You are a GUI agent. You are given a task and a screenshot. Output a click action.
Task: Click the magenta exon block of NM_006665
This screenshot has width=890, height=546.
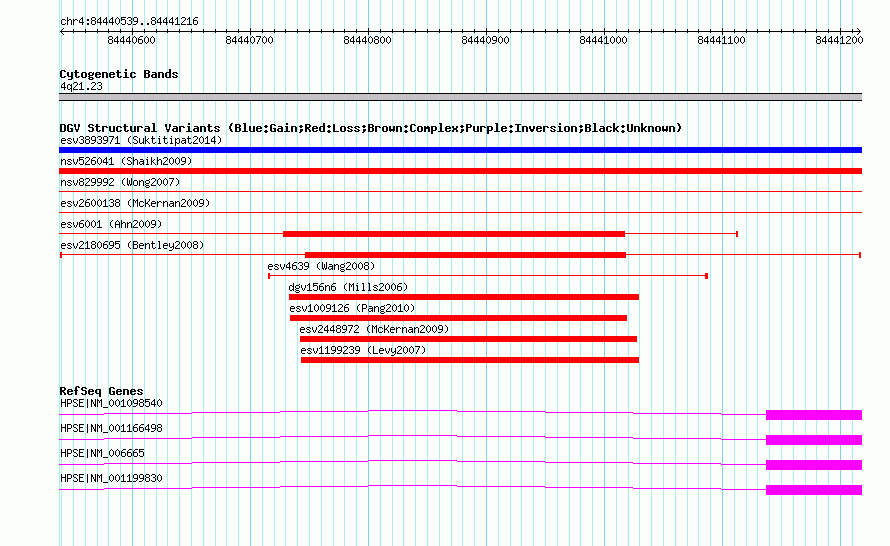pos(814,465)
